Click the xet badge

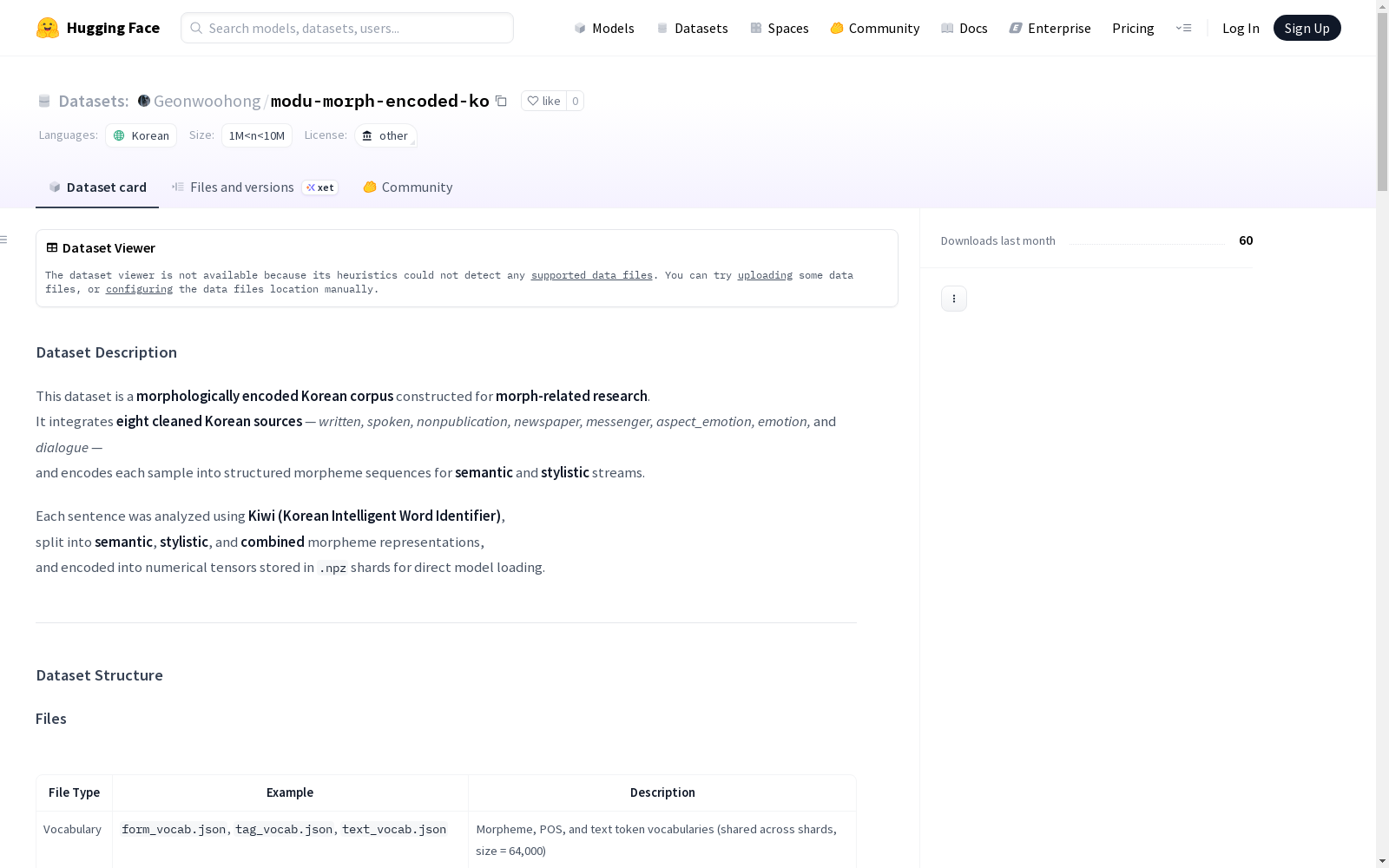[319, 187]
